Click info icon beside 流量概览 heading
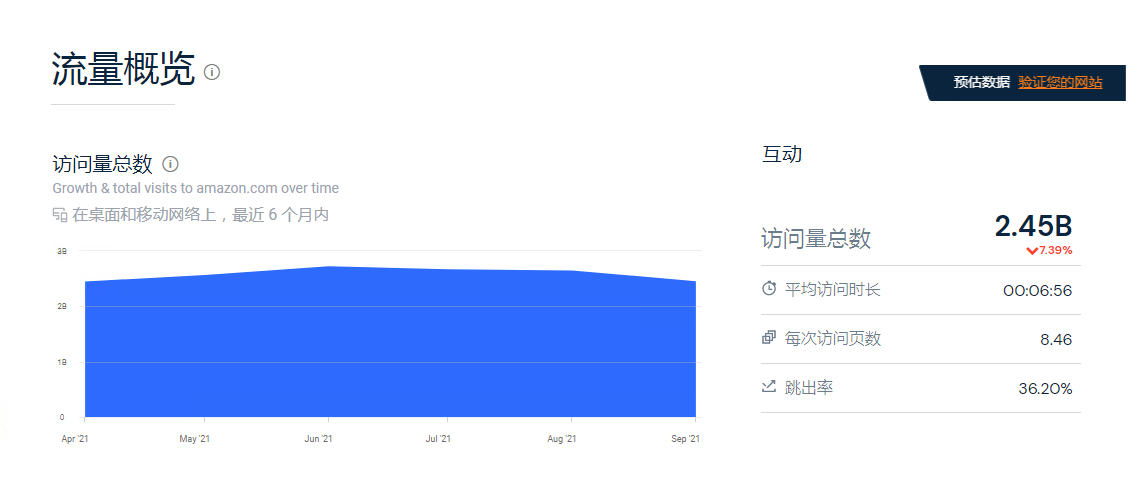 (212, 72)
